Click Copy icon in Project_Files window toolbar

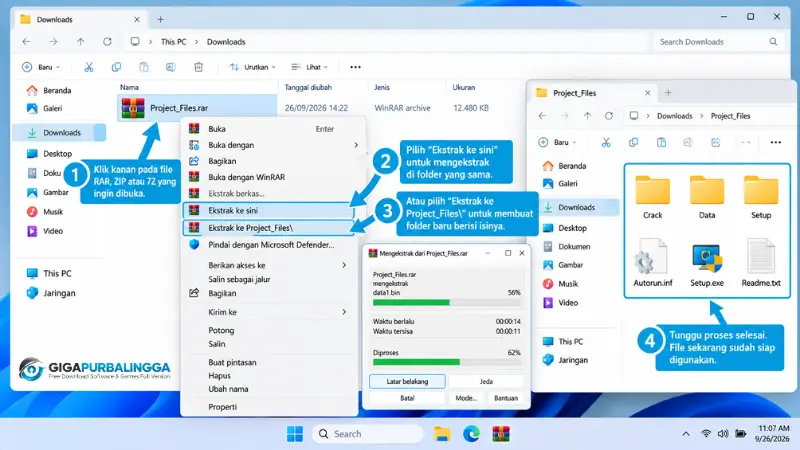633,142
